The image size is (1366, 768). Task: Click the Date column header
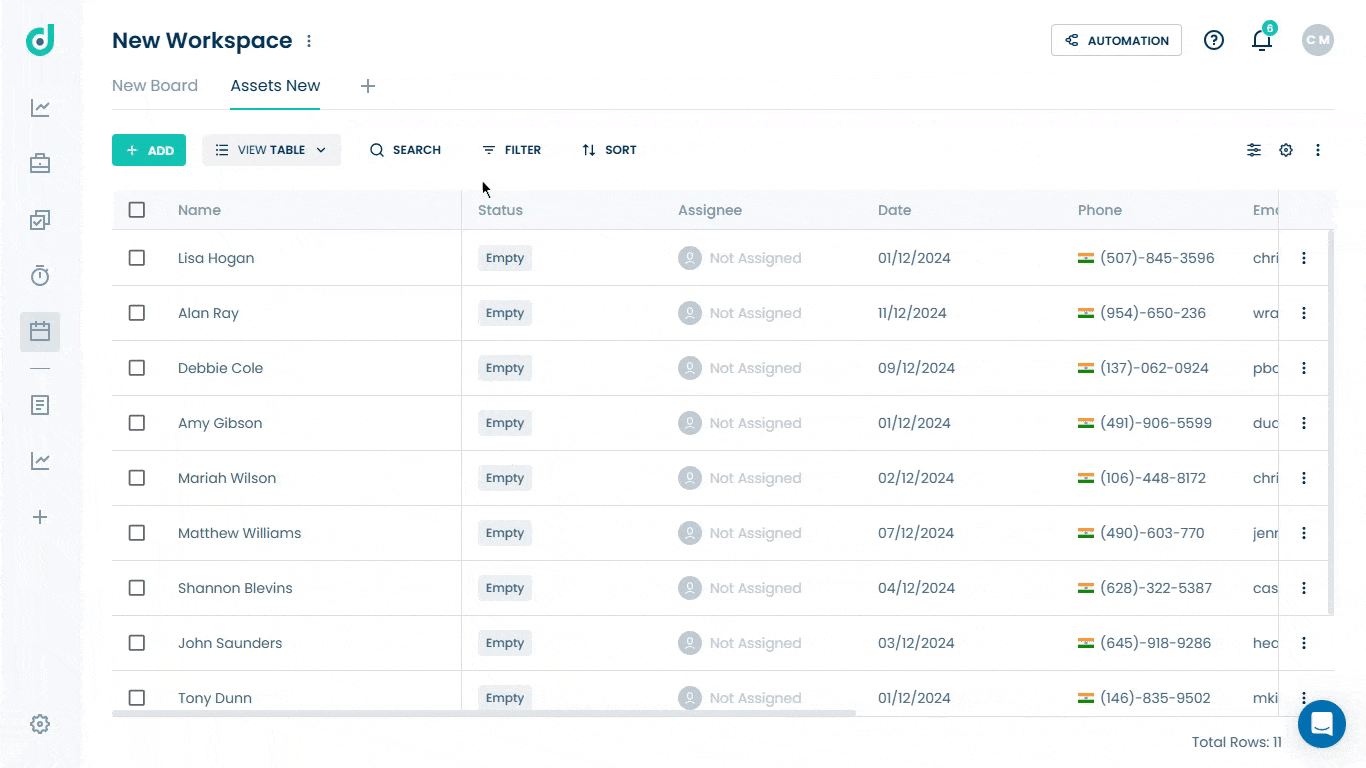pos(895,210)
